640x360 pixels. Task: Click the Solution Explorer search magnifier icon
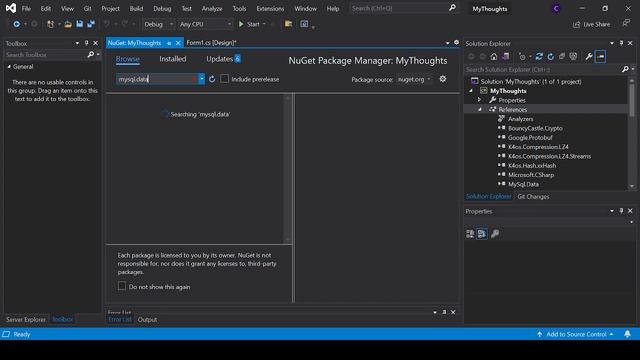pyautogui.click(x=625, y=69)
